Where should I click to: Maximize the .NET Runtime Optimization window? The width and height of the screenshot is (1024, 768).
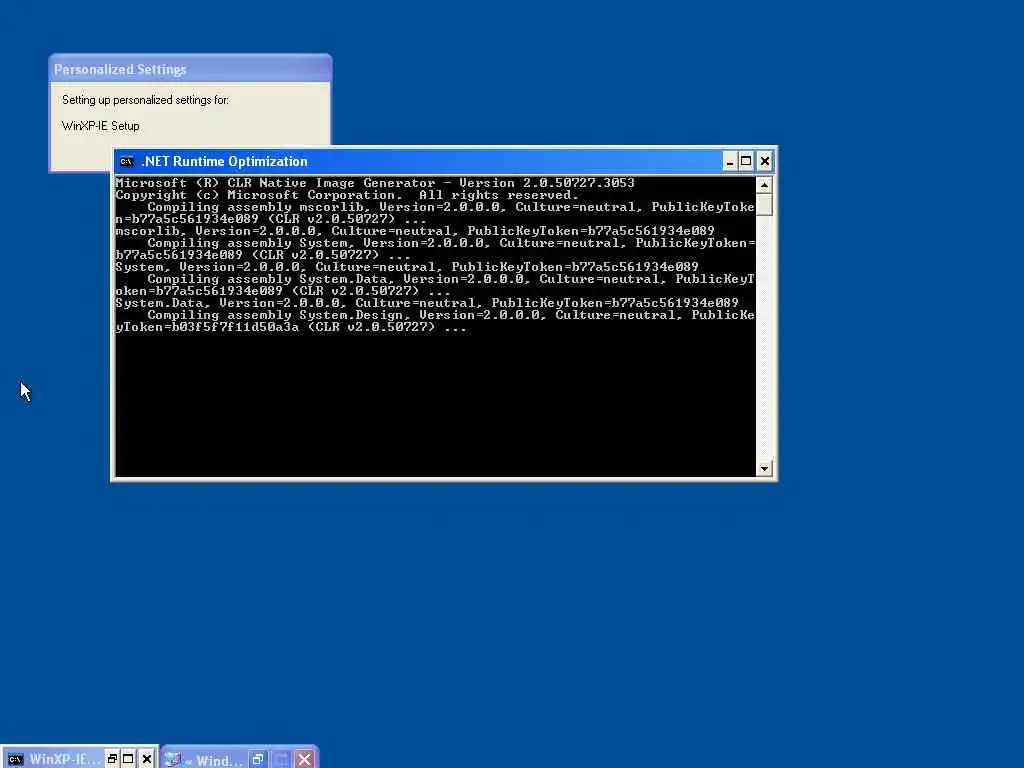click(746, 161)
